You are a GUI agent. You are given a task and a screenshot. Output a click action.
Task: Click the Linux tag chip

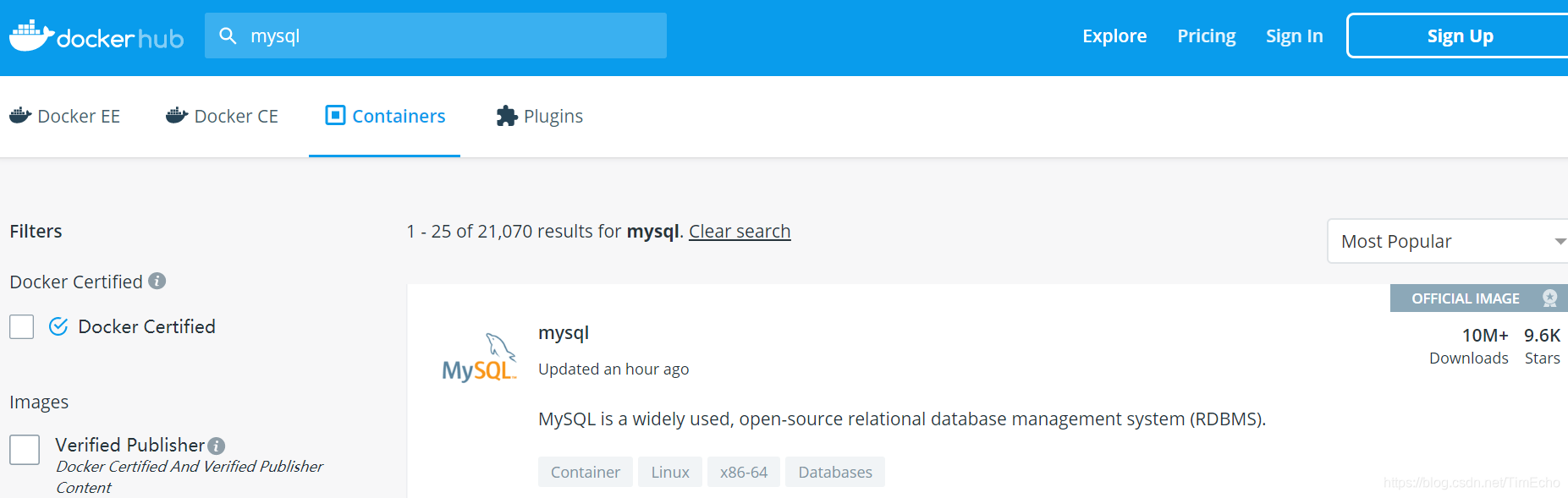click(x=670, y=472)
